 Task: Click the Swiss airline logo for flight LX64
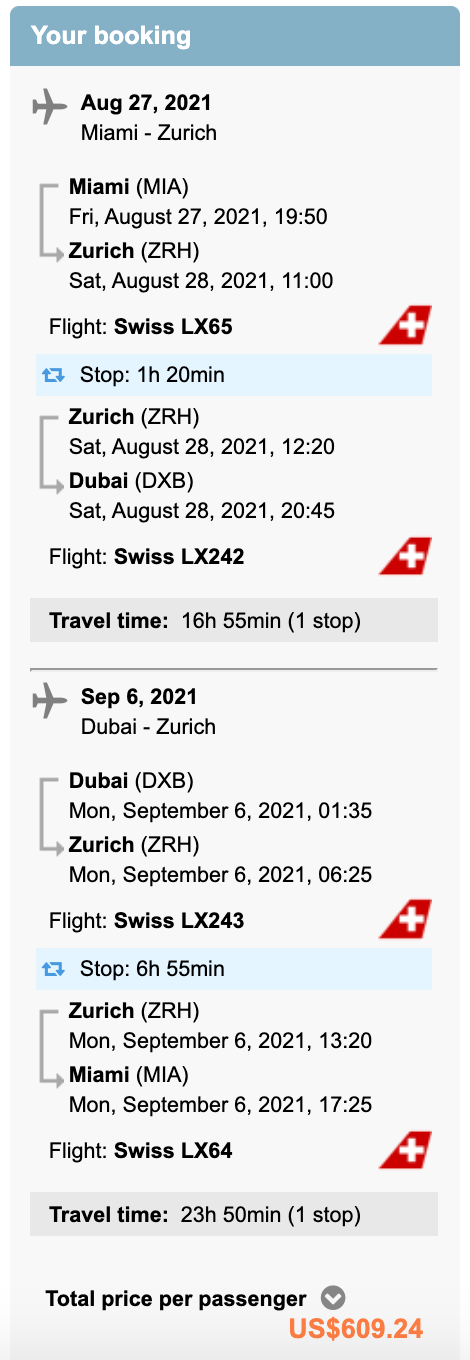click(x=405, y=1150)
